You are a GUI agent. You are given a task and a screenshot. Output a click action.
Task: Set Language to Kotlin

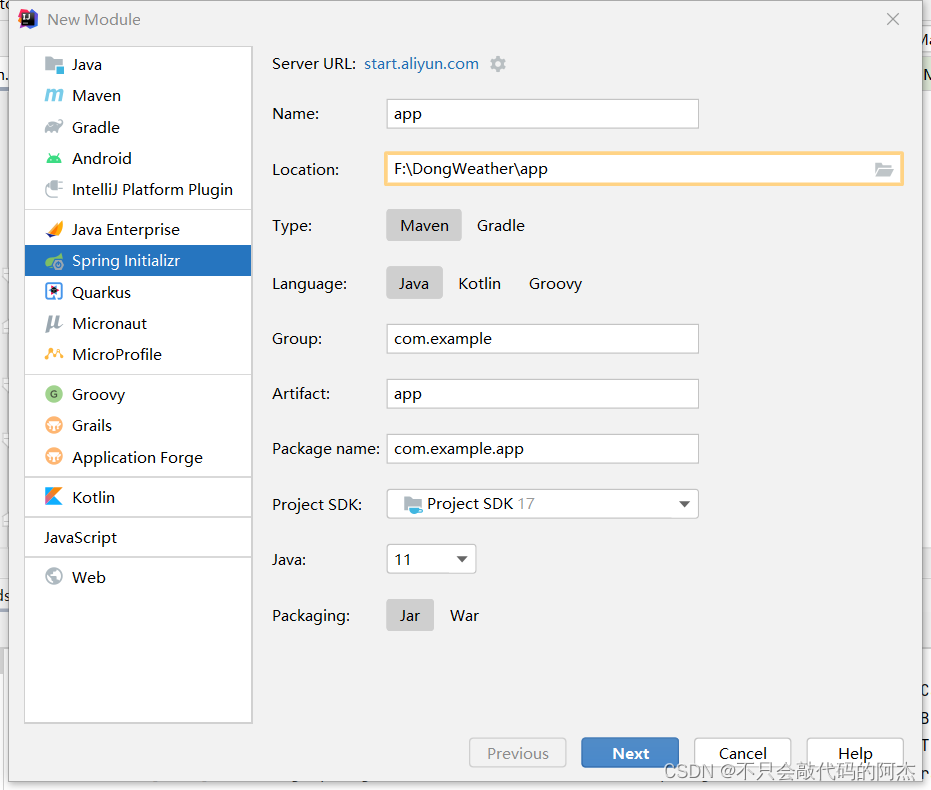[x=479, y=283]
